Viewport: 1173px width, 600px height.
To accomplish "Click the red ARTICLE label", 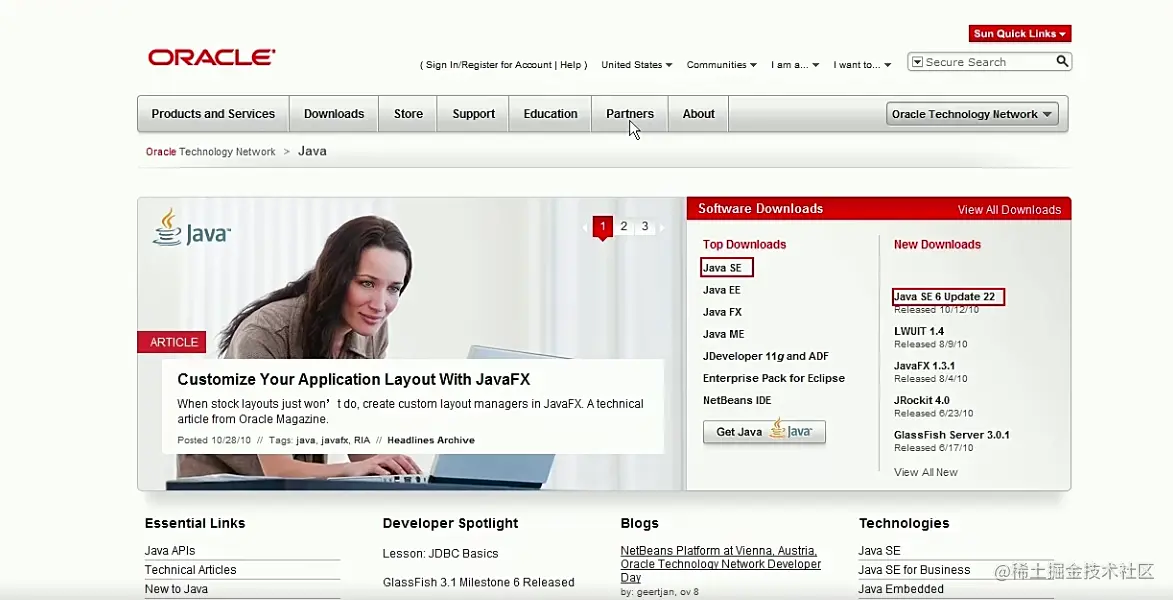I will pyautogui.click(x=171, y=342).
